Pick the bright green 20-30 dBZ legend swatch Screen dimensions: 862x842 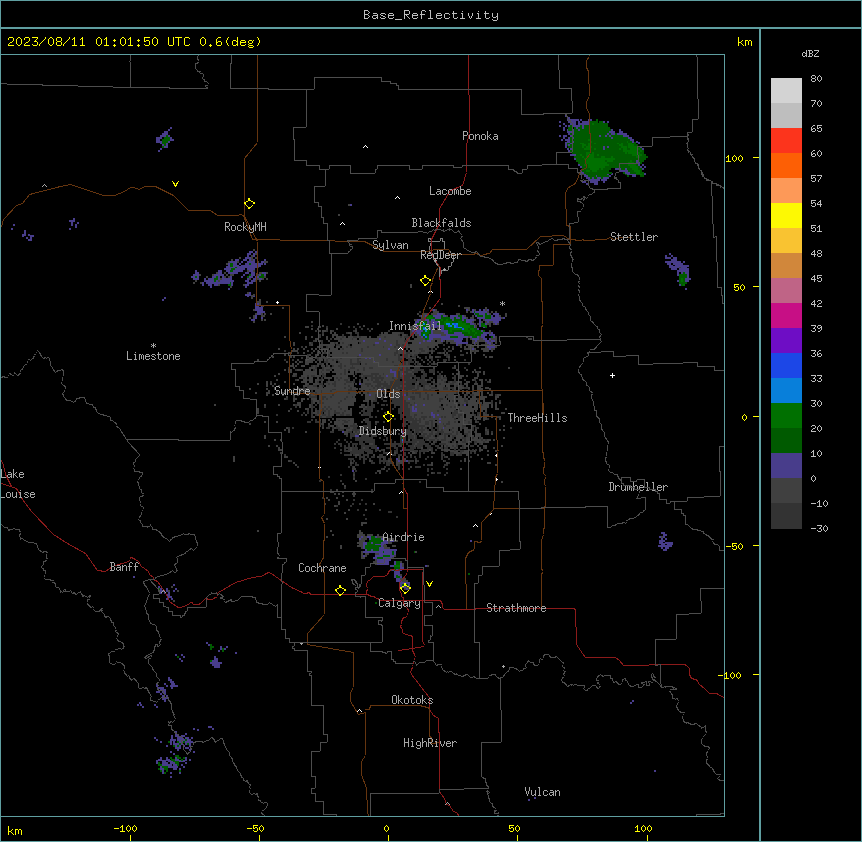786,416
